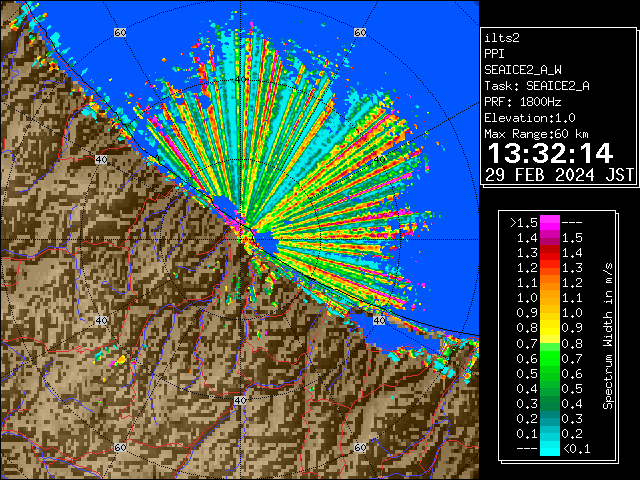
Task: Click the 'PPI' scan type text
Action: pyautogui.click(x=494, y=54)
